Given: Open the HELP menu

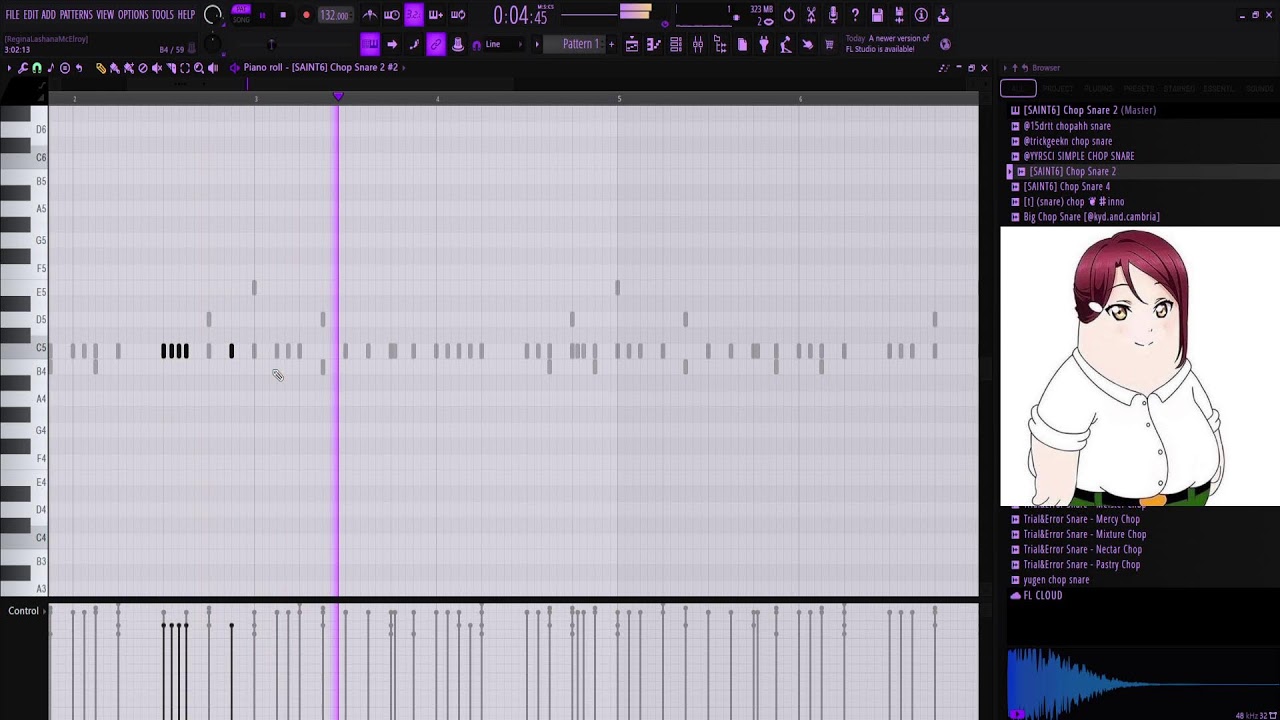Looking at the screenshot, I should (x=186, y=15).
